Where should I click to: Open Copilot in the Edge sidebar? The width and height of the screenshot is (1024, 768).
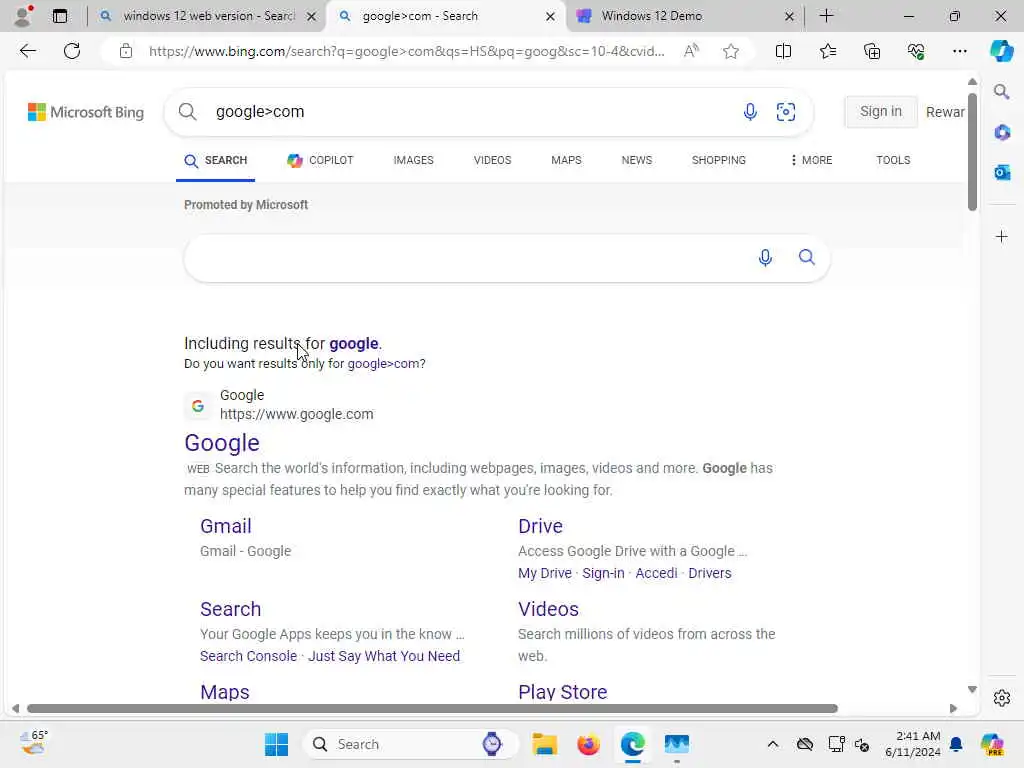coord(1001,51)
